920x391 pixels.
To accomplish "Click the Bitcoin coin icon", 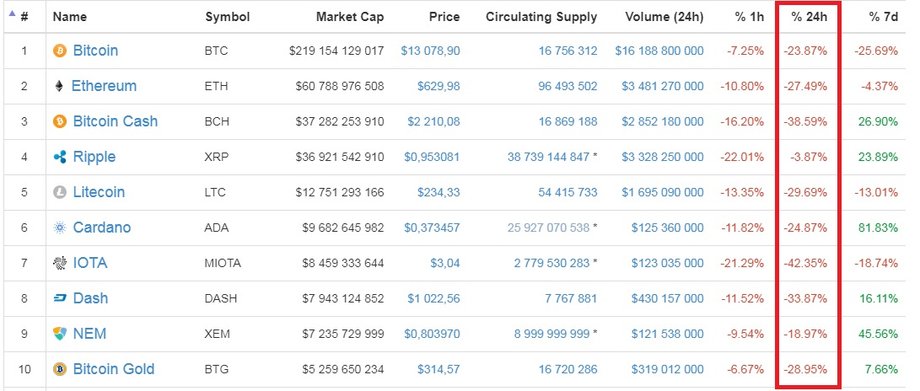I will 60,51.
